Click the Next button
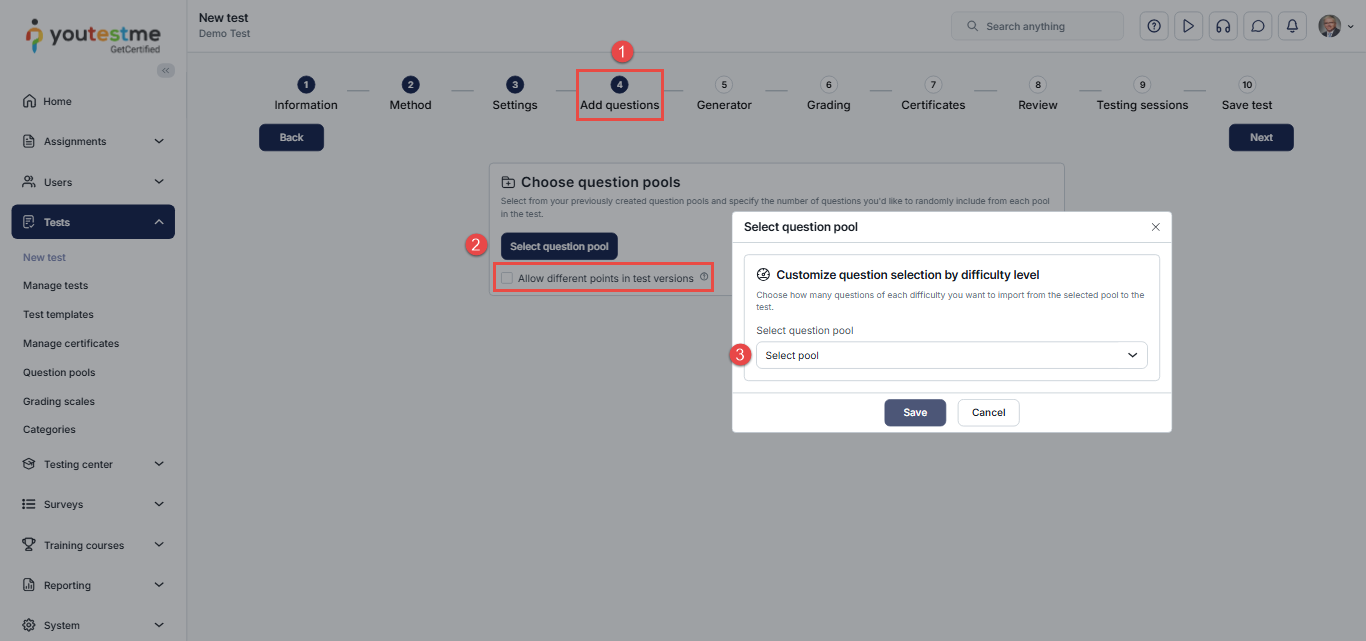The width and height of the screenshot is (1366, 641). 1261,137
